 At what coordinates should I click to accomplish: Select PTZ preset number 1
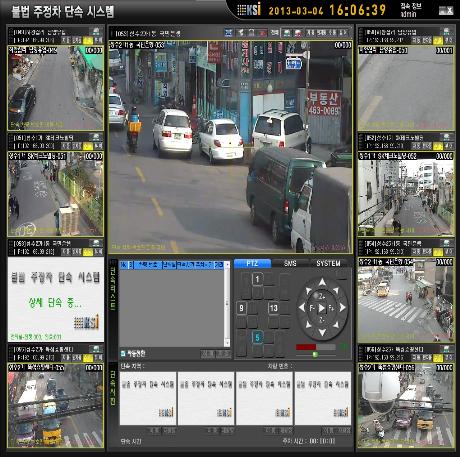click(x=257, y=279)
